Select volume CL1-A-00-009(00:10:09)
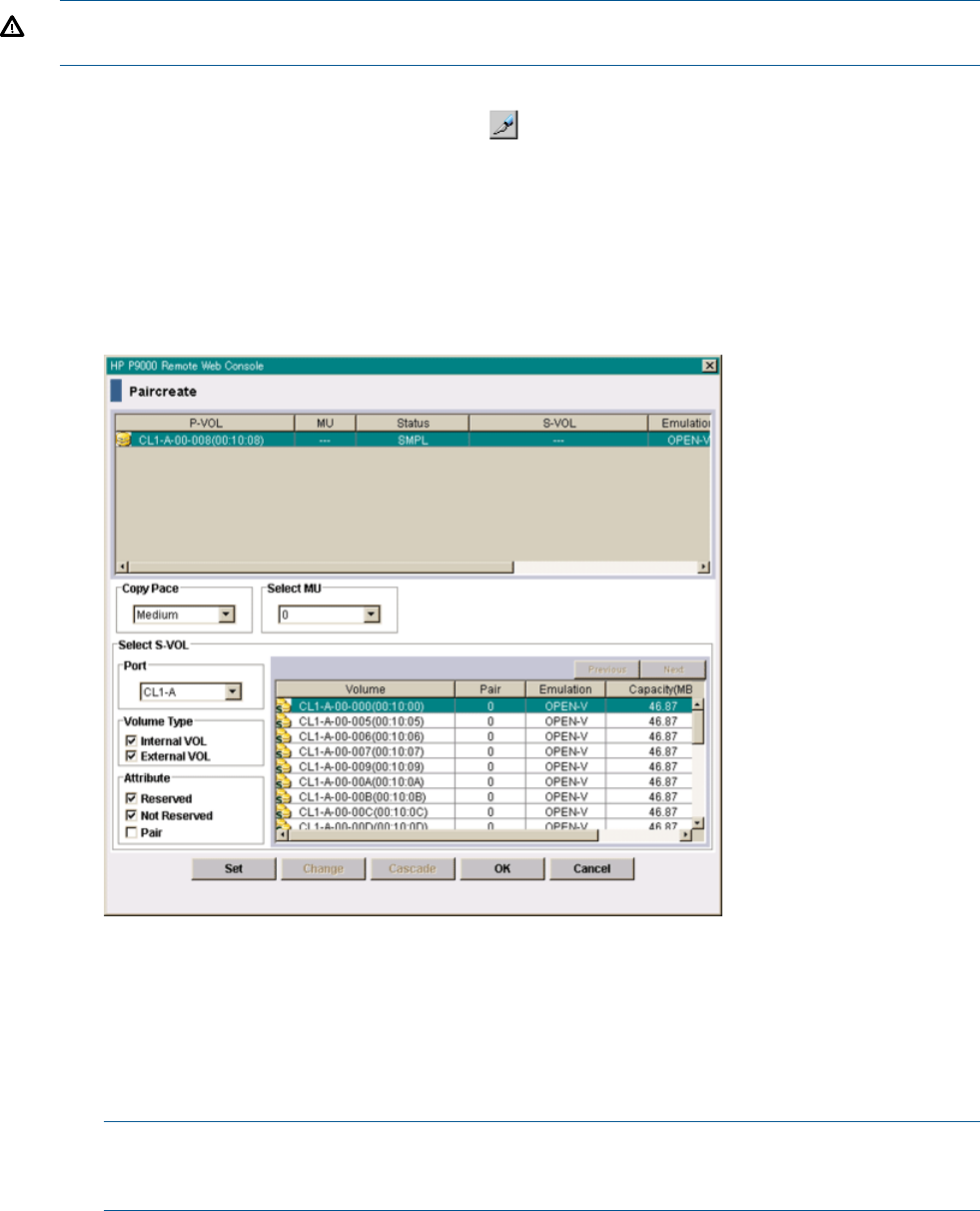The width and height of the screenshot is (980, 1211). (x=484, y=766)
